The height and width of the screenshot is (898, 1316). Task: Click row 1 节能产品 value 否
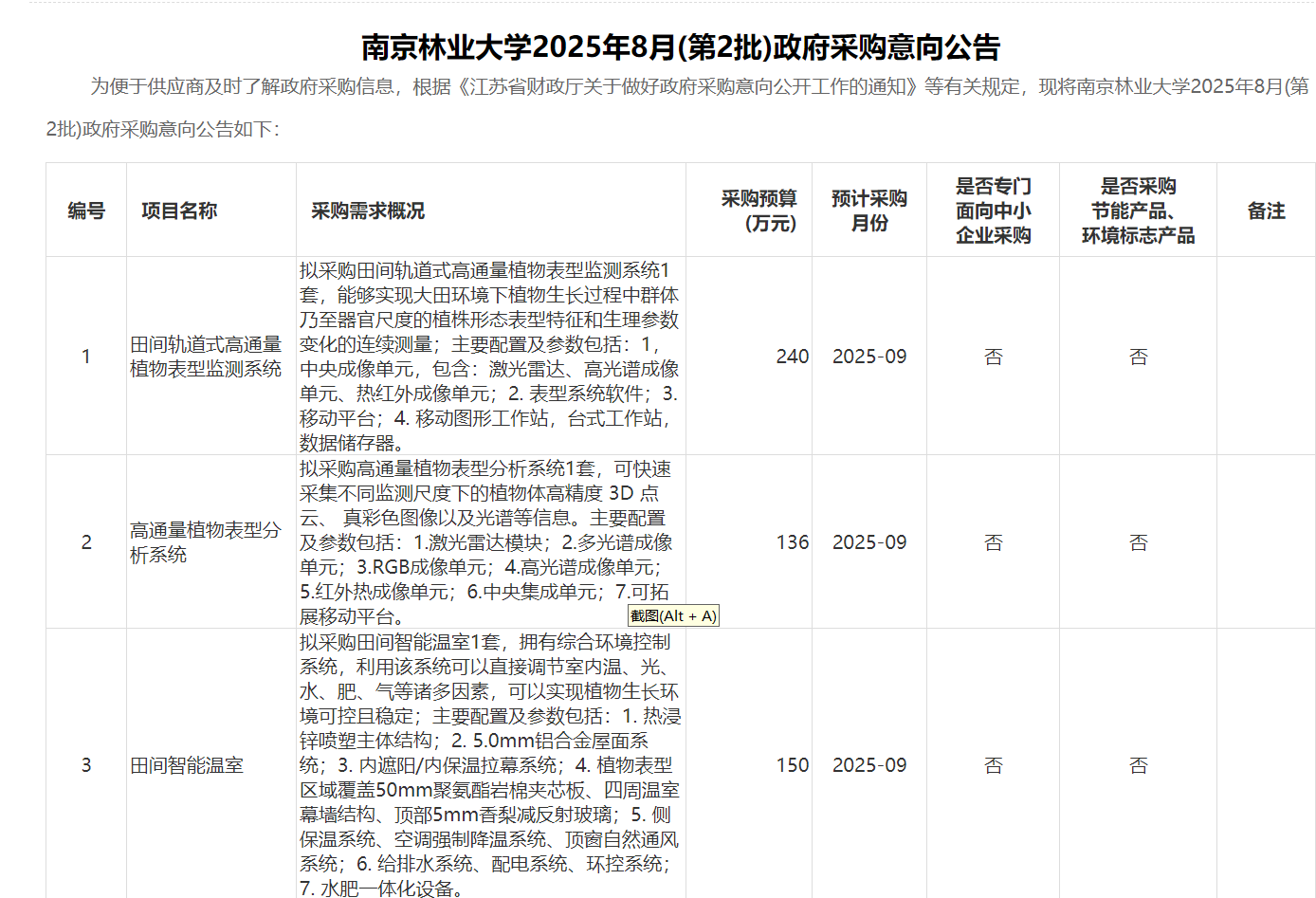1138,357
